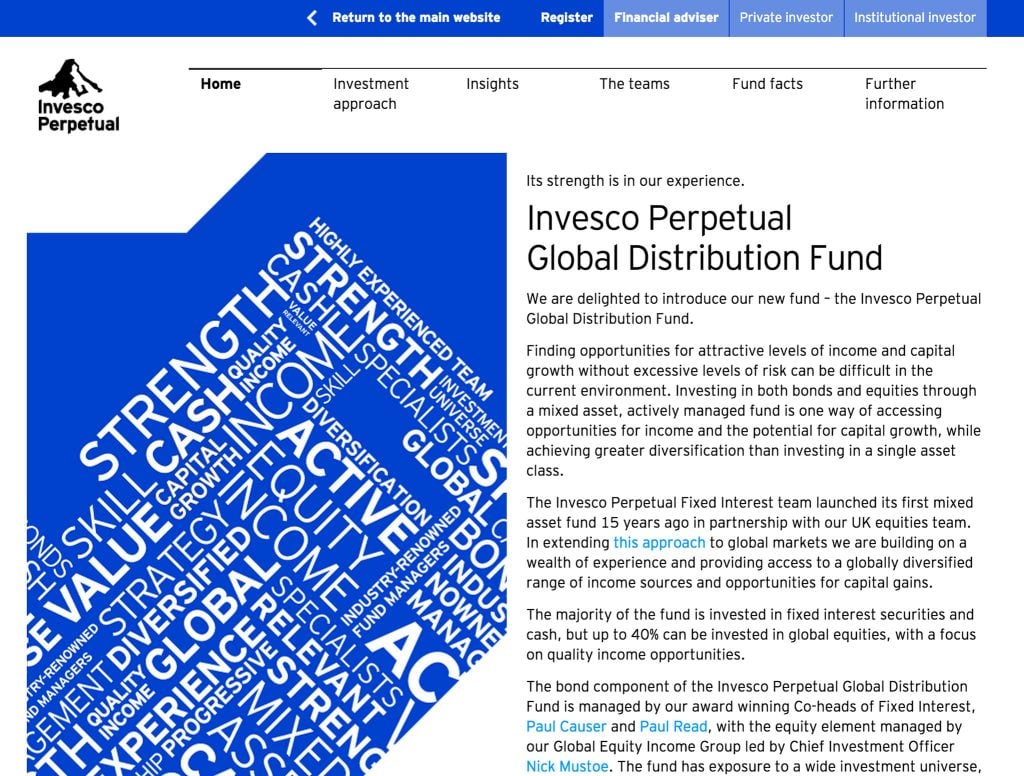Navigate to The teams section
This screenshot has height=776, width=1024.
tap(634, 84)
